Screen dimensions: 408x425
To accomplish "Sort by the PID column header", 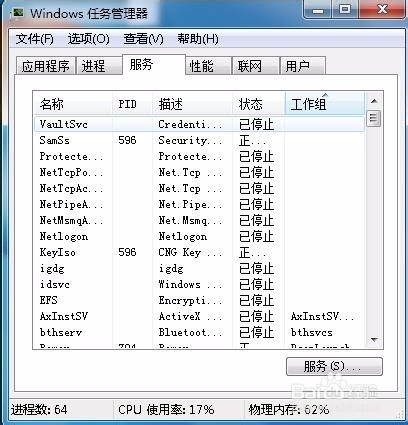I will pyautogui.click(x=132, y=104).
